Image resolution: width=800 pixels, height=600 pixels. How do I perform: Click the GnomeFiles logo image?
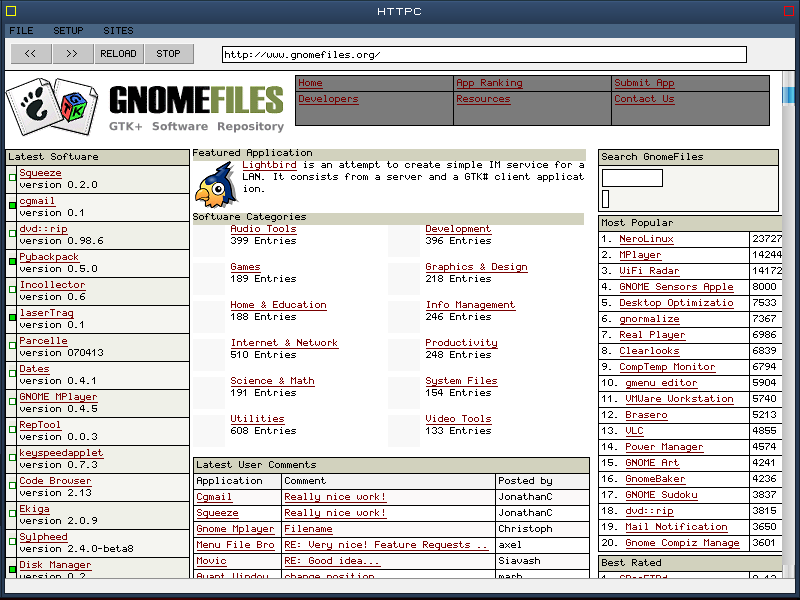(x=145, y=107)
